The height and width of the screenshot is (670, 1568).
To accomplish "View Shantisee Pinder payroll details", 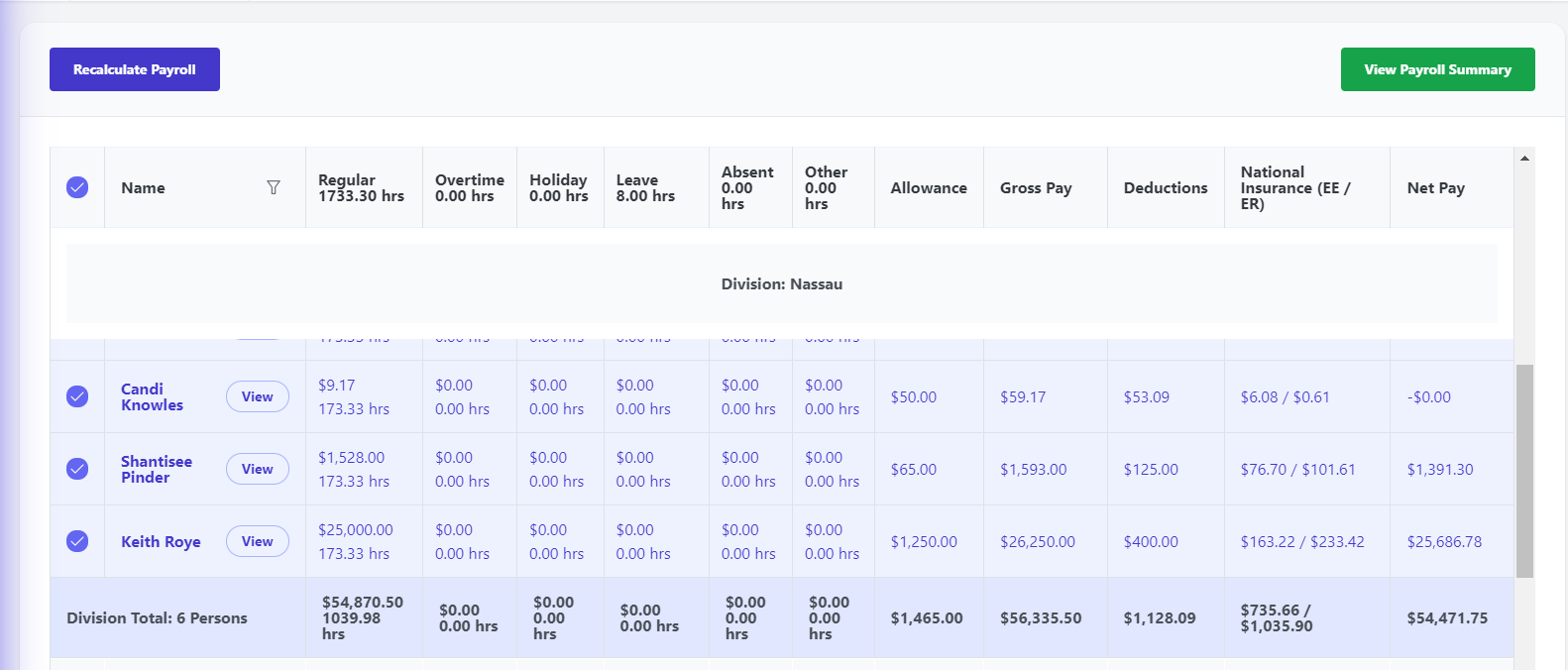I will (258, 469).
